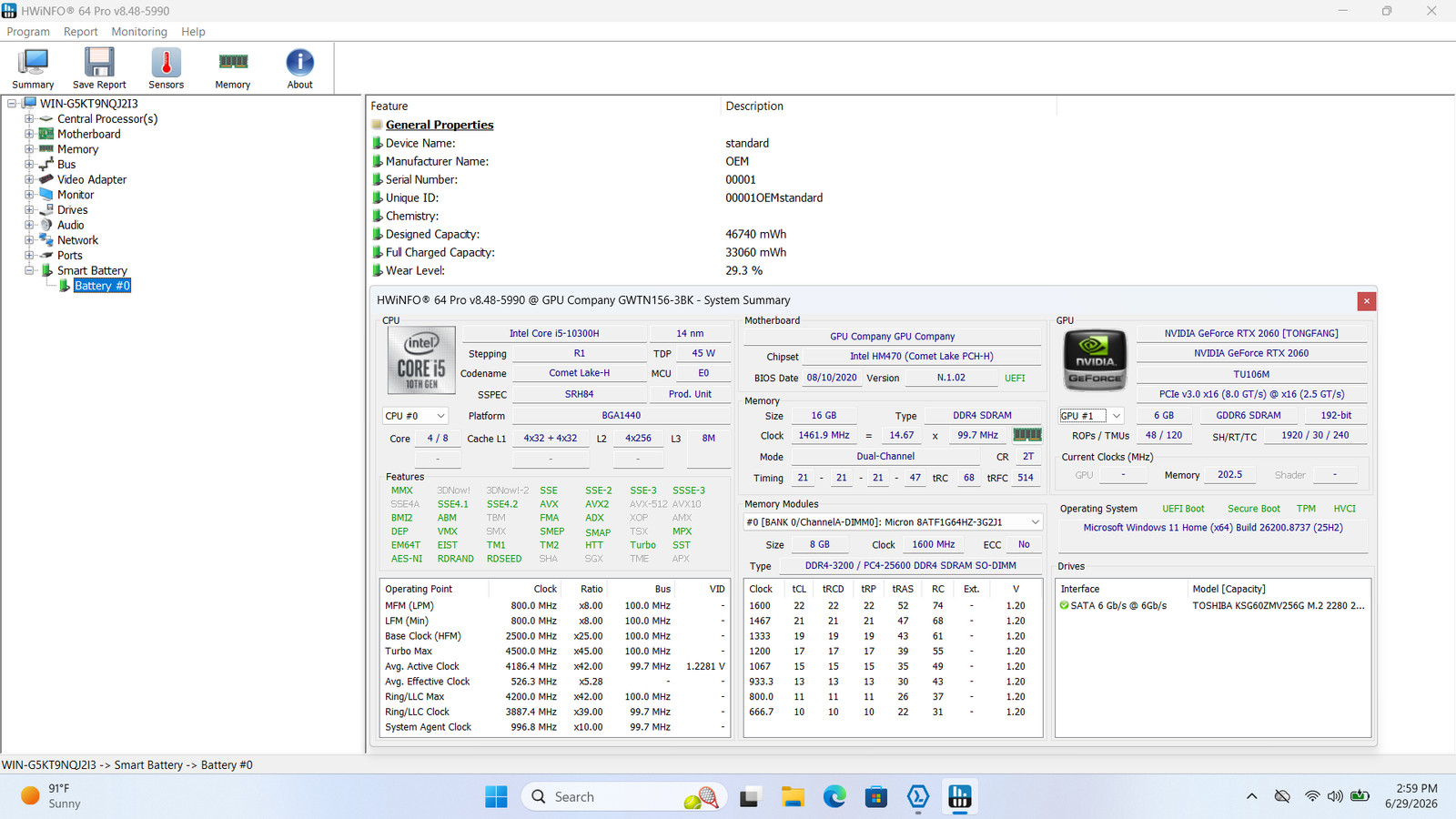
Task: Click the Base Clock (HFM) row
Action: pos(555,636)
